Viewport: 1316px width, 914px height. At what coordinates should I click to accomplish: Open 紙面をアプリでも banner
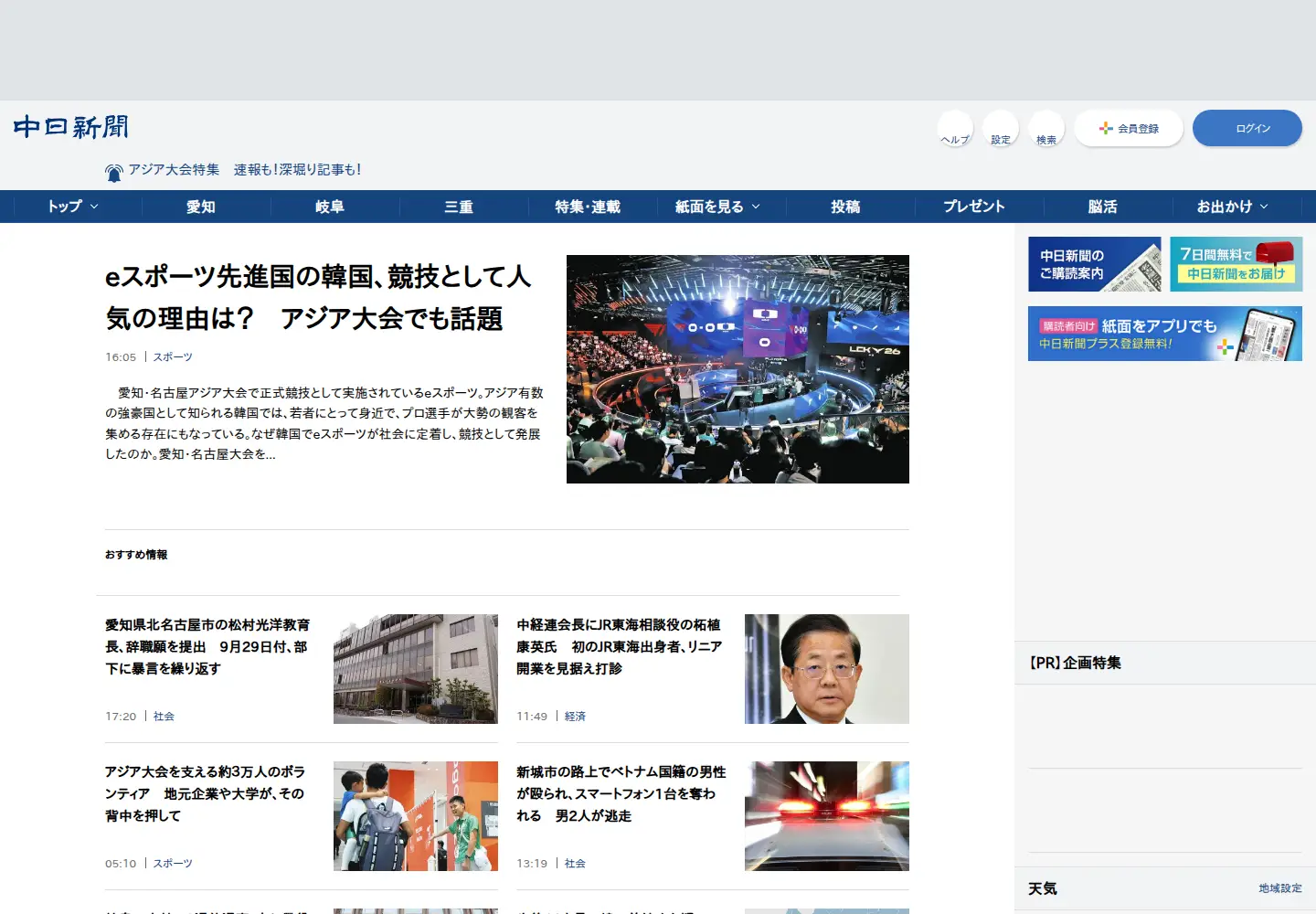[x=1165, y=334]
